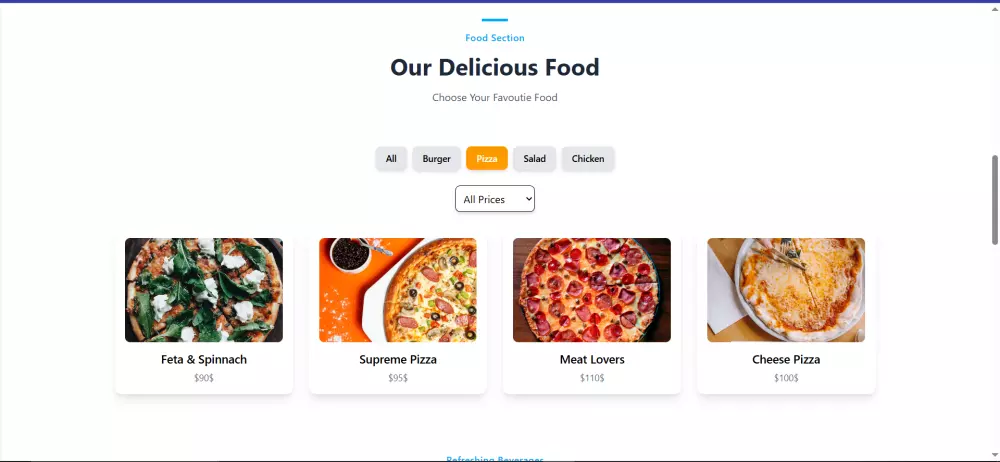
Task: Click the $90$ price under Feta
Action: [x=204, y=378]
